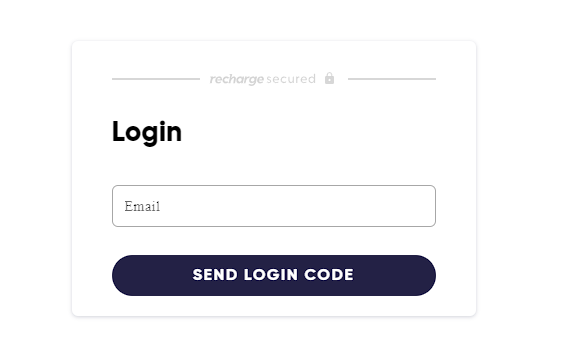Click the secured lock symbol
Screen dimensions: 584x363
coord(329,79)
